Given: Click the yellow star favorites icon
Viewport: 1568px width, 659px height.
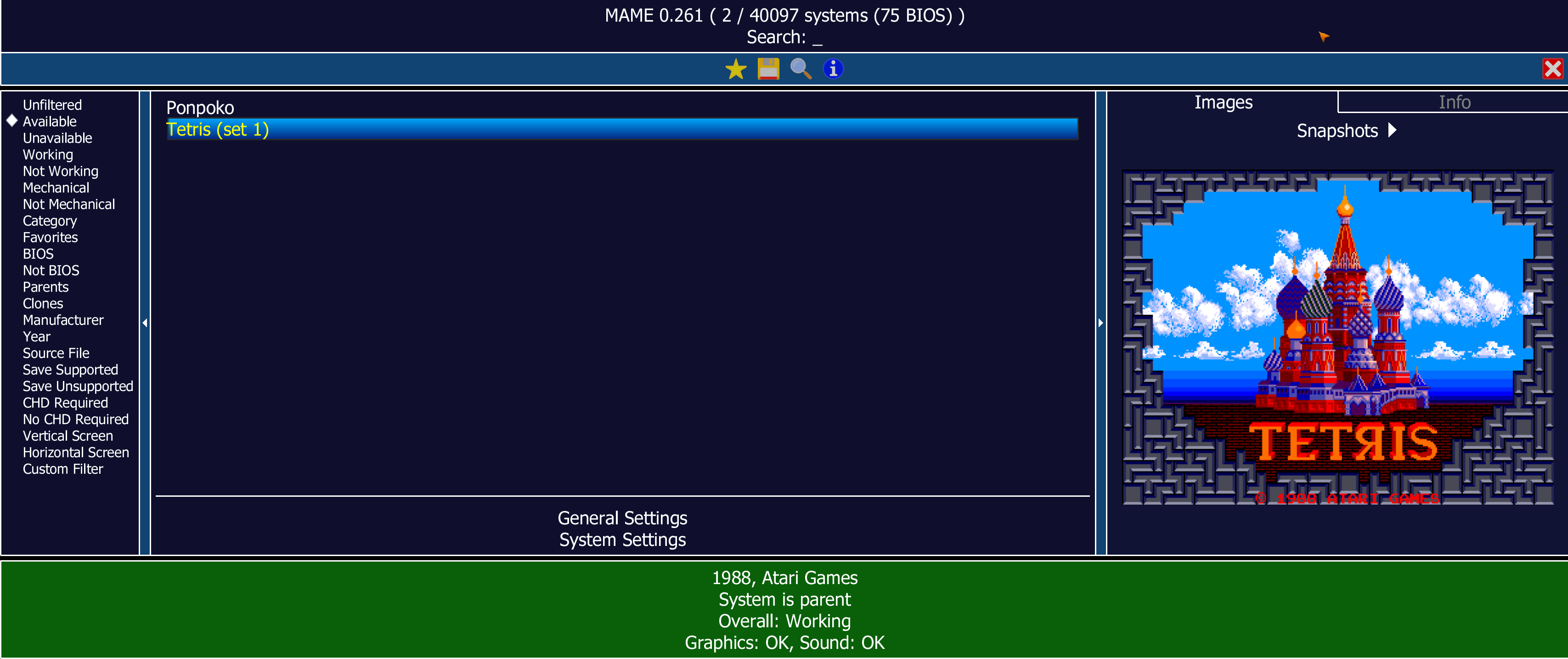Looking at the screenshot, I should click(x=735, y=69).
